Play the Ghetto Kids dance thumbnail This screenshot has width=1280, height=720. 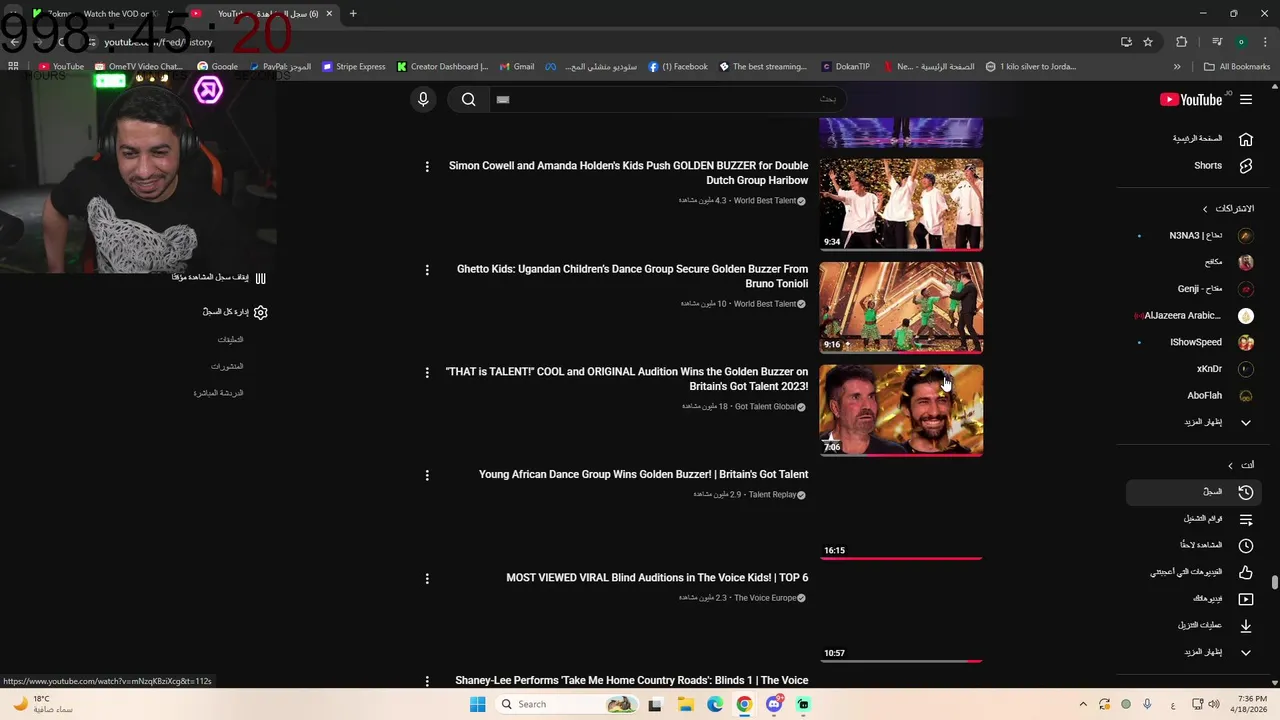click(901, 307)
